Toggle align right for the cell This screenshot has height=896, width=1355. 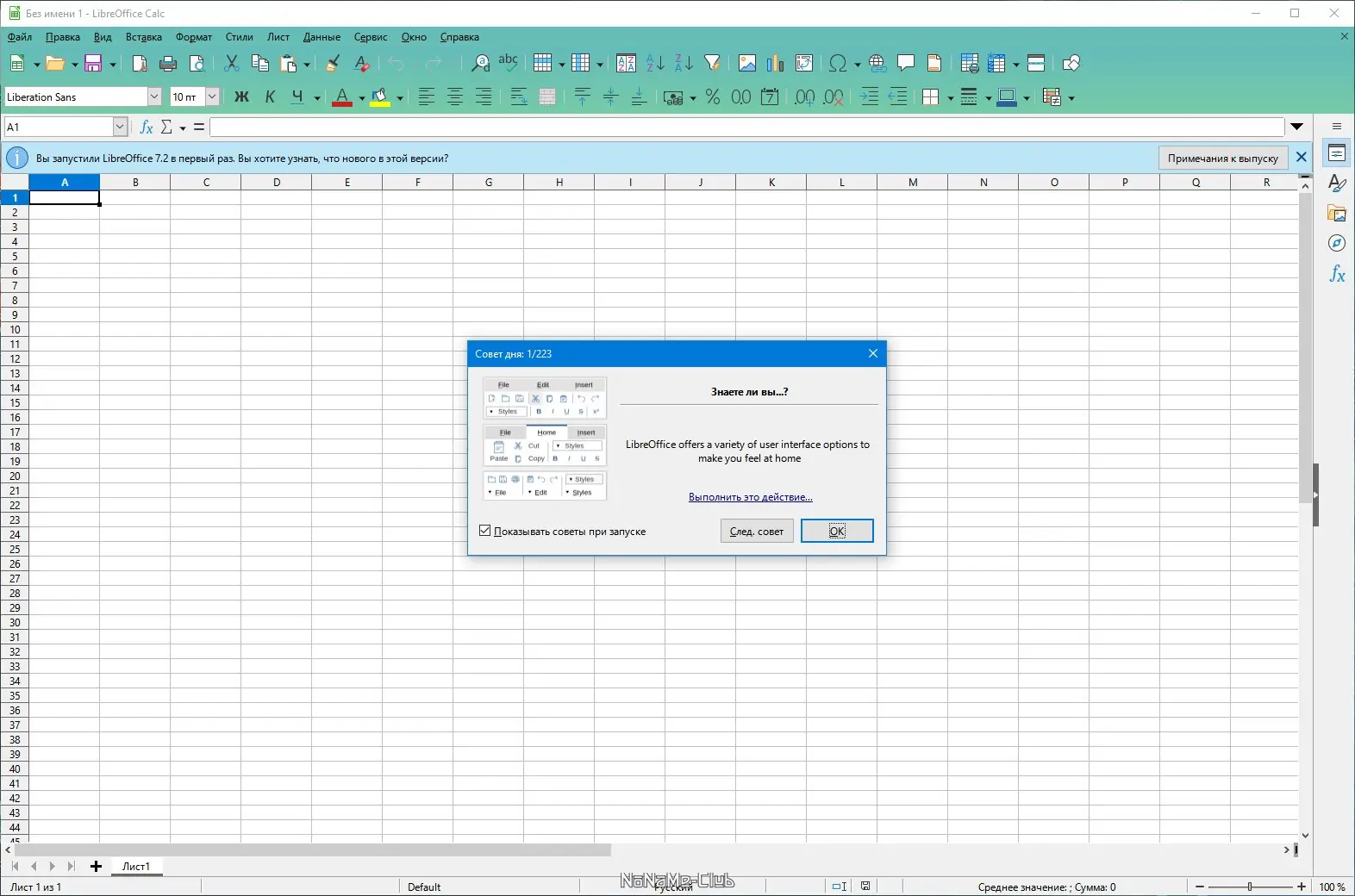tap(484, 97)
